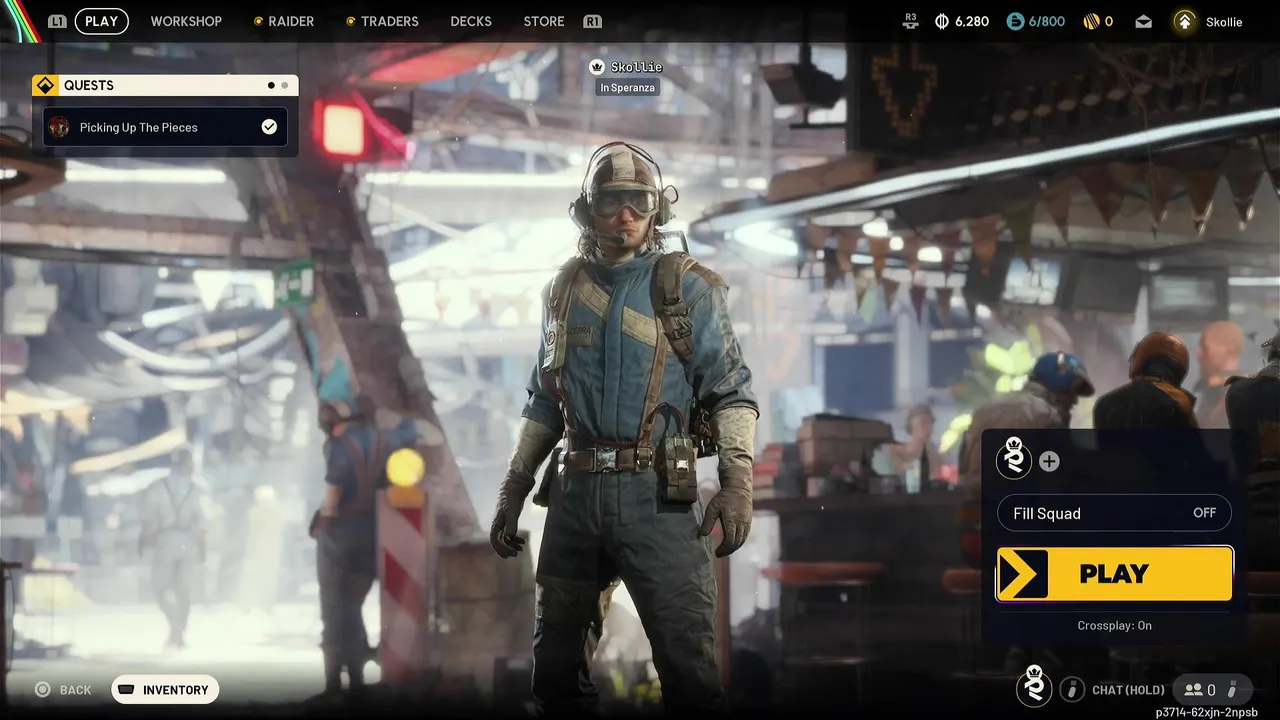Open the mail envelope icon
Image resolution: width=1280 pixels, height=720 pixels.
click(1143, 21)
